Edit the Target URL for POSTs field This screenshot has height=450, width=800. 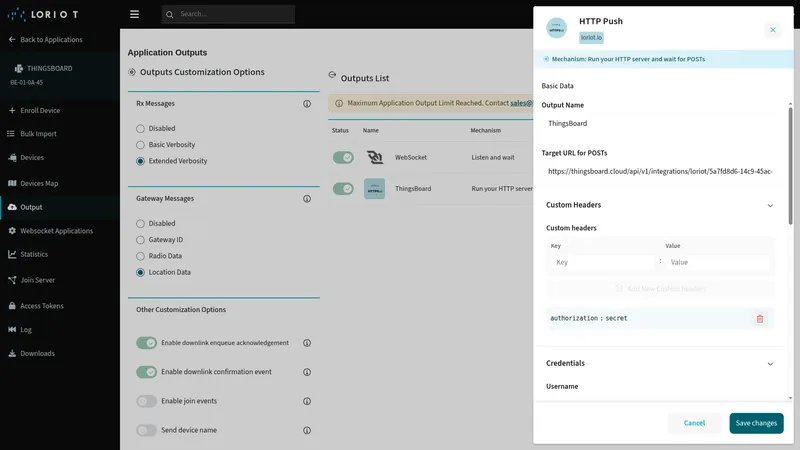pos(660,171)
